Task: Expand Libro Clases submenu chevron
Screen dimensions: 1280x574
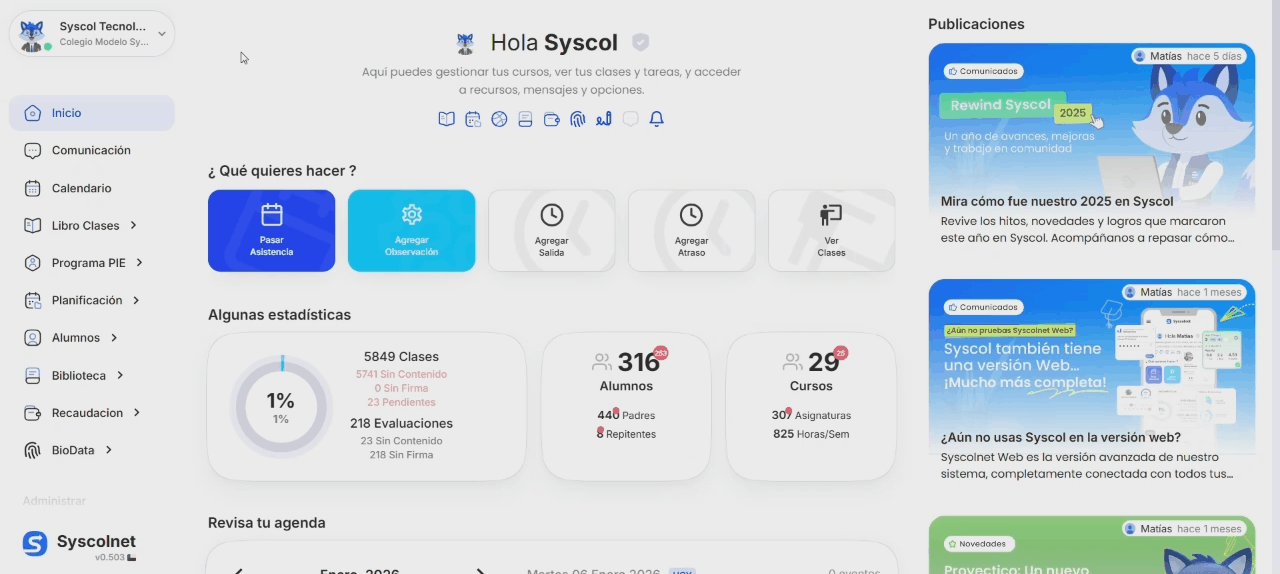Action: tap(133, 225)
